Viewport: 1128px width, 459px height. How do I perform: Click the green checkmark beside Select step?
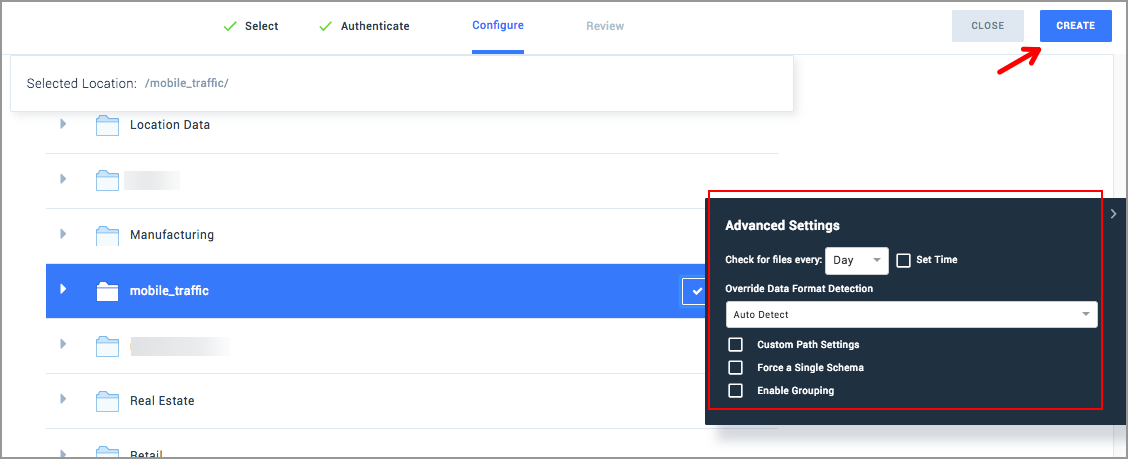point(229,26)
